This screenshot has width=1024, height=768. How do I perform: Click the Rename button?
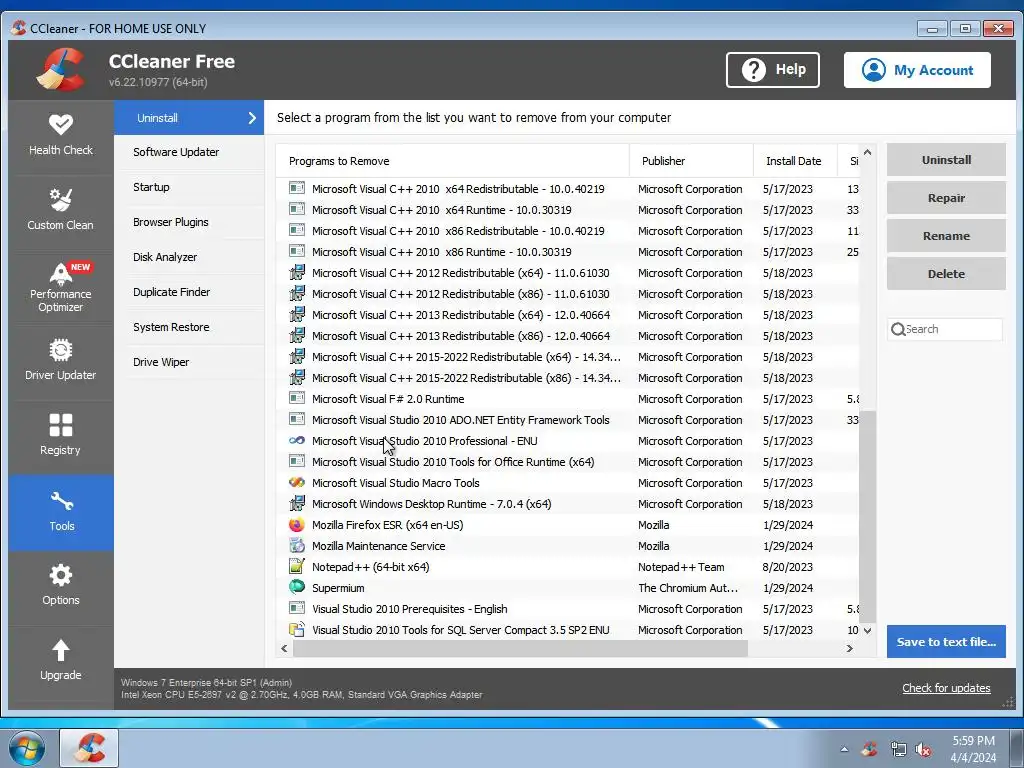(x=946, y=236)
